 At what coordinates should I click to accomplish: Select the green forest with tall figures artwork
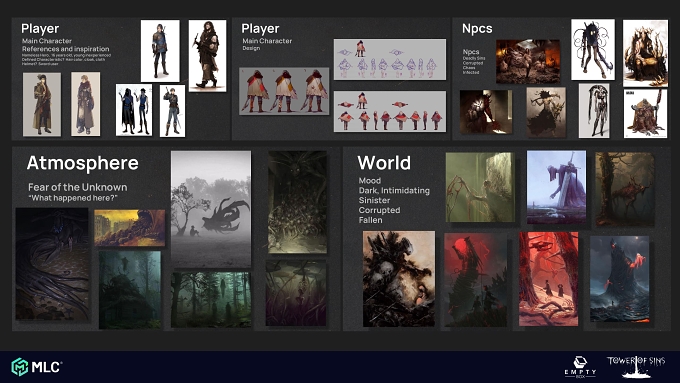[211, 299]
